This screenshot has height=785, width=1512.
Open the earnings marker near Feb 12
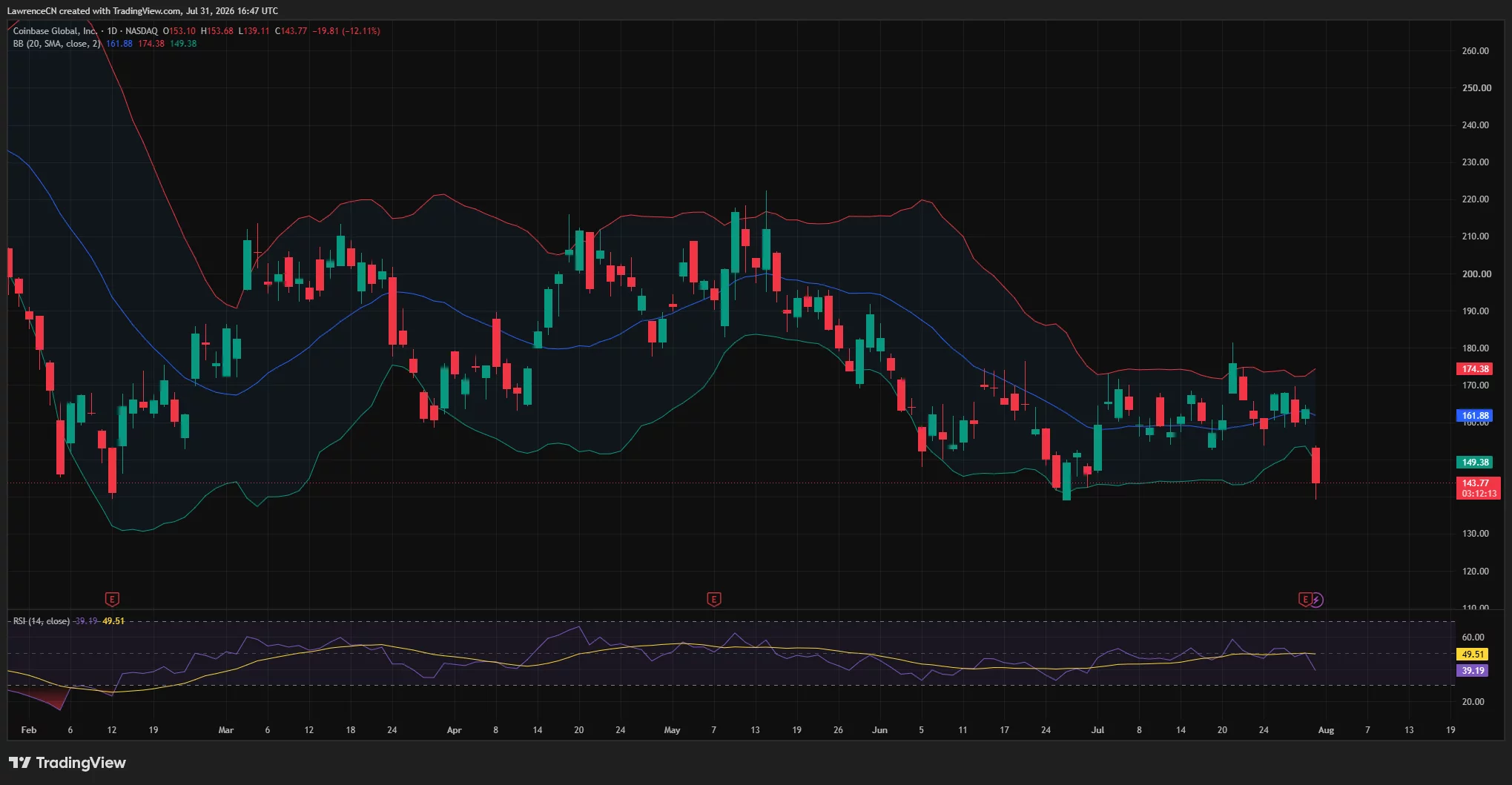tap(112, 599)
